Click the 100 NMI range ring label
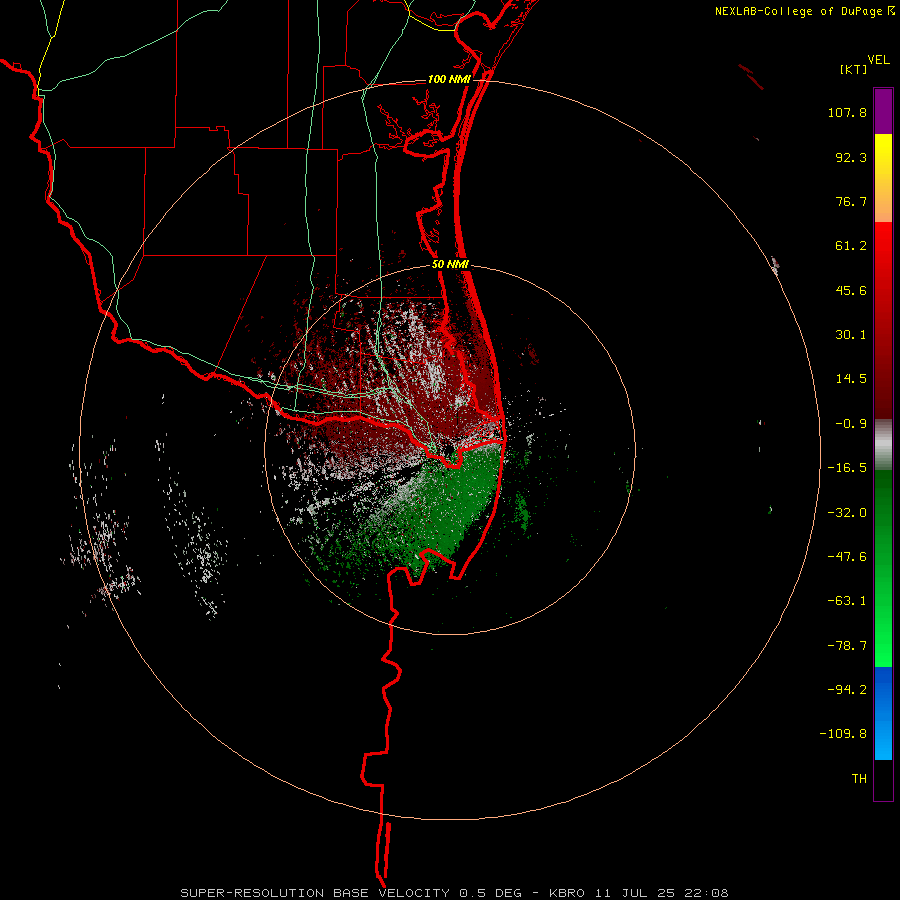900x900 pixels. pyautogui.click(x=449, y=79)
